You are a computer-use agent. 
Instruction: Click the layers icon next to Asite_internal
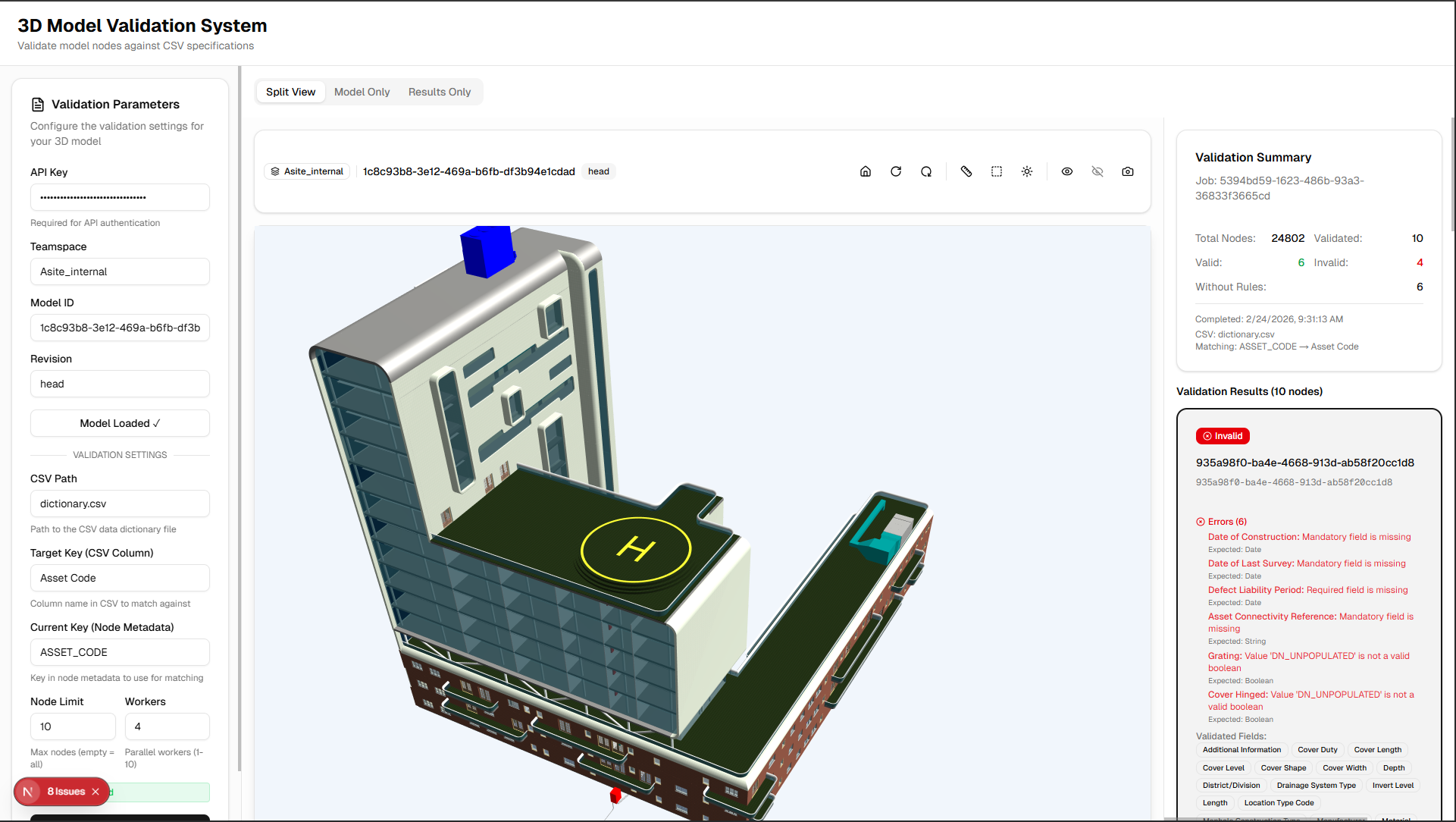click(x=276, y=171)
